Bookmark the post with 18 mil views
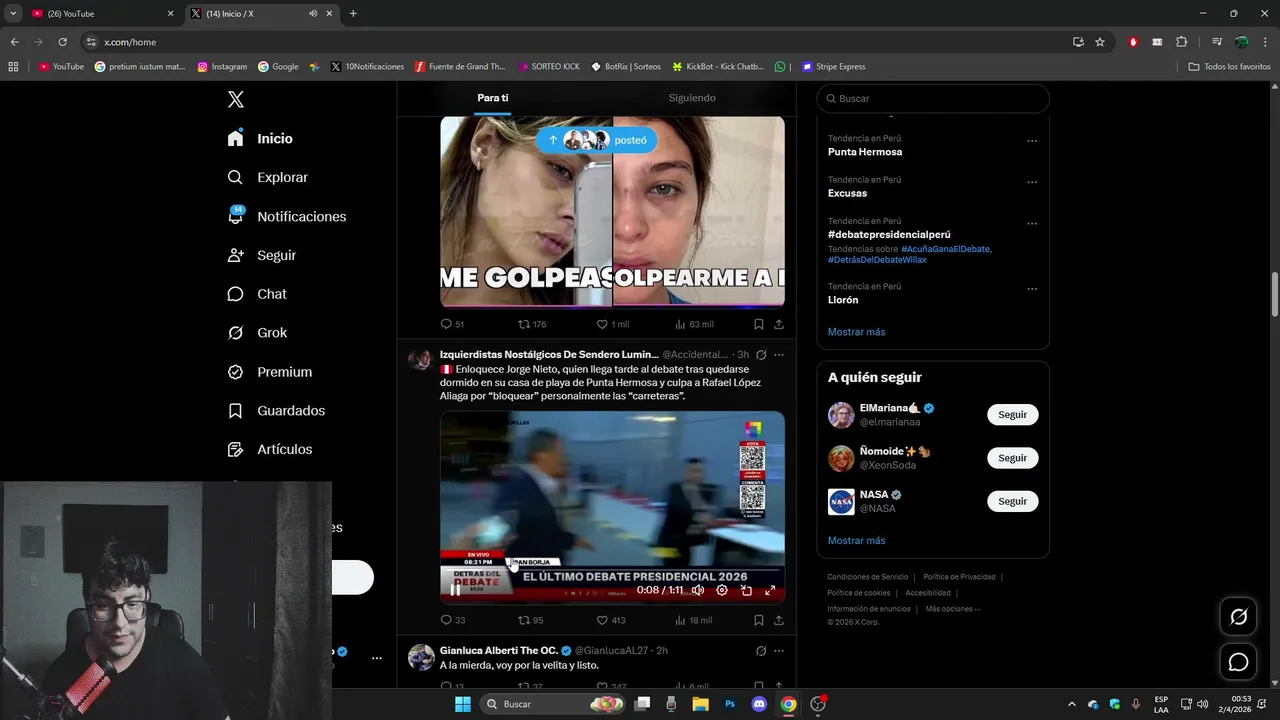 click(x=758, y=620)
